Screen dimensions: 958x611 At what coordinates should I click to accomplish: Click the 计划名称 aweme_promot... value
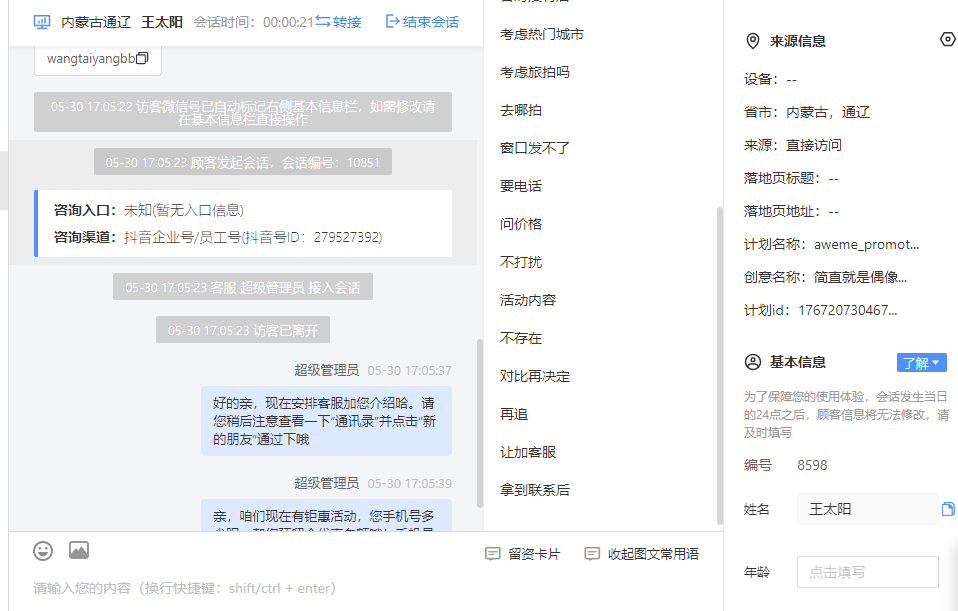[x=866, y=244]
